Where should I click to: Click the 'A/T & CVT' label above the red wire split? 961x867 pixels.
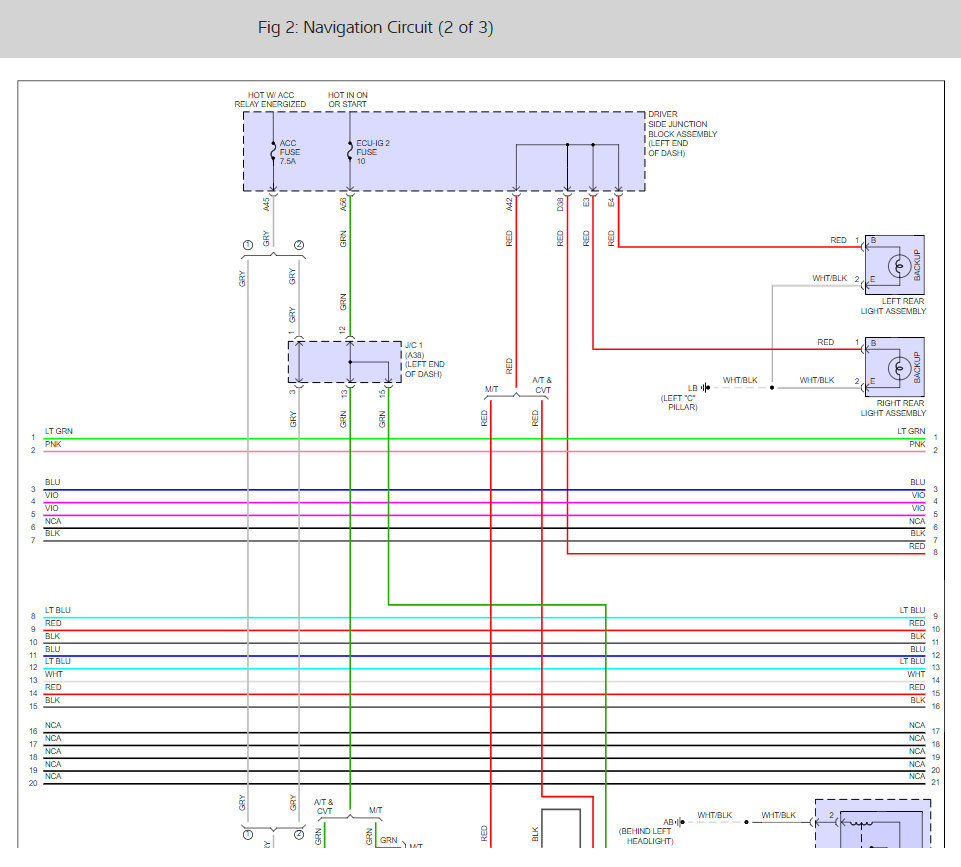point(542,385)
